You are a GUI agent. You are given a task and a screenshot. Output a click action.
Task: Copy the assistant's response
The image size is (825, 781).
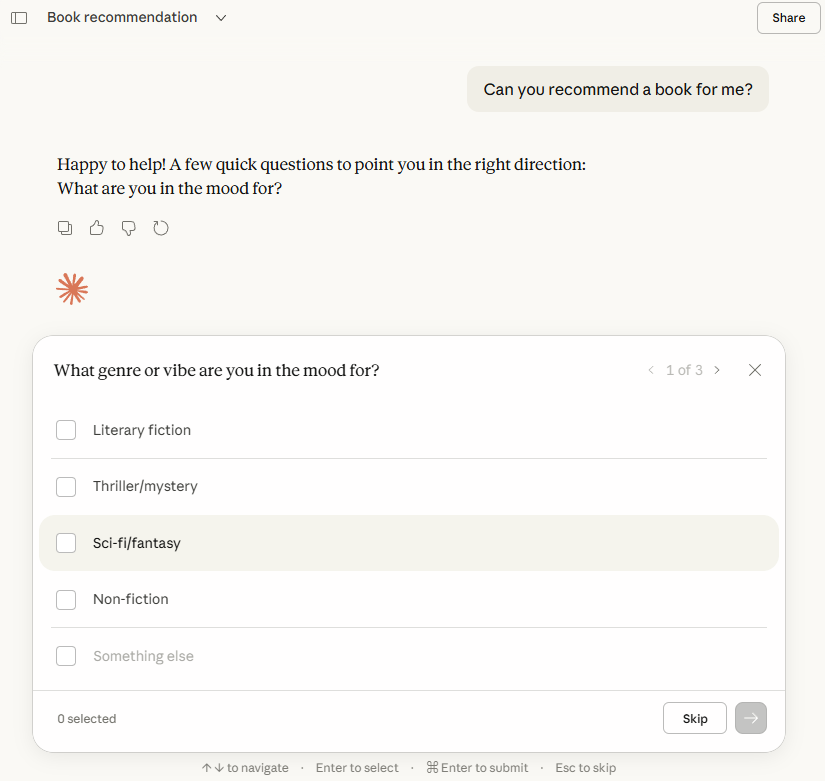[64, 228]
